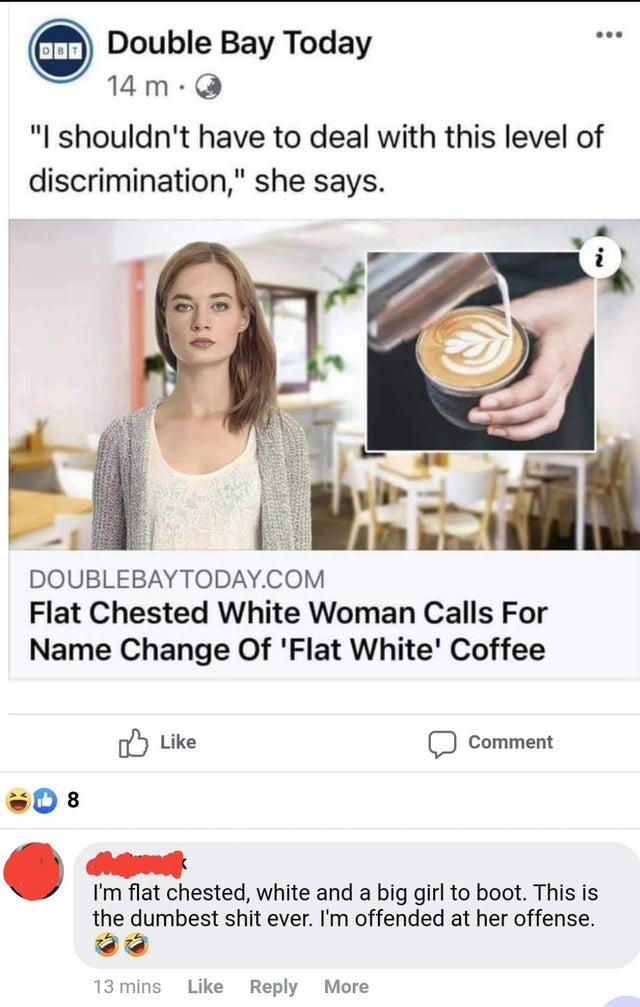This screenshot has height=1007, width=640.
Task: View the 8 reactions count
Action: [73, 800]
